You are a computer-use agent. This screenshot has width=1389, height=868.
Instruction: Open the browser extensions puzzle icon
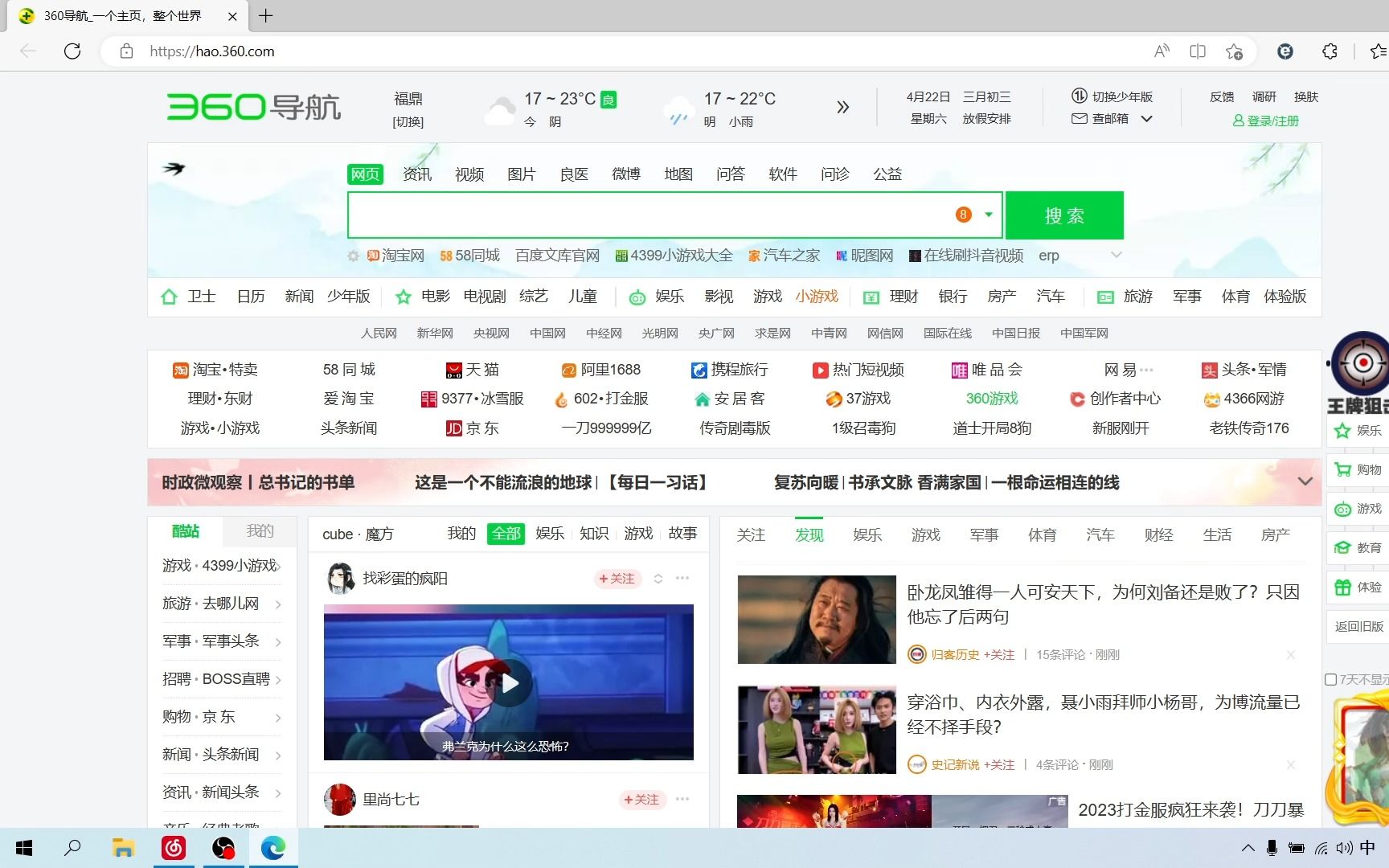(1330, 51)
